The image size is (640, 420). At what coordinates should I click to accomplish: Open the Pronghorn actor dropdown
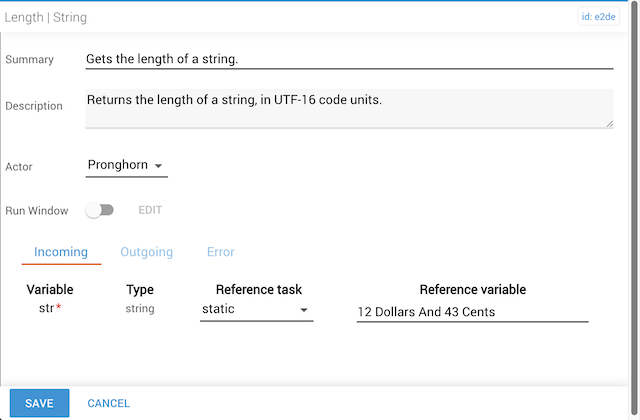tap(126, 165)
